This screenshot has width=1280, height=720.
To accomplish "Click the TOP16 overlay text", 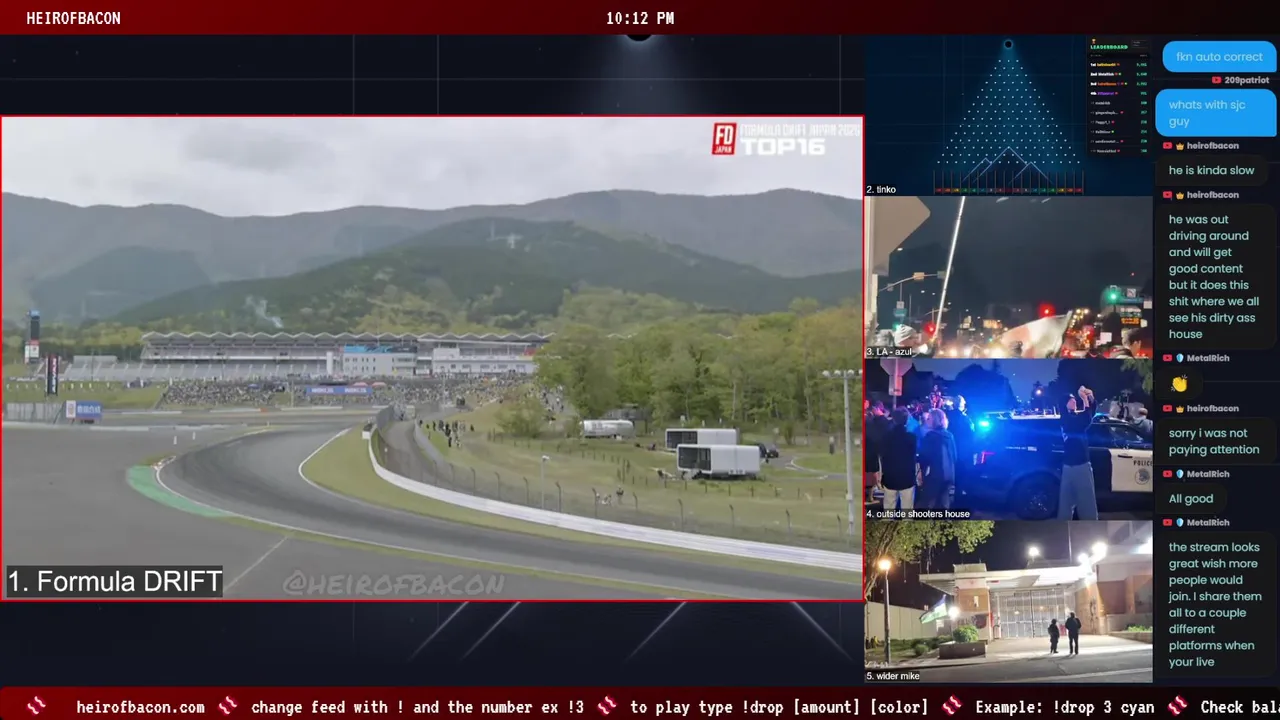I will (x=783, y=147).
